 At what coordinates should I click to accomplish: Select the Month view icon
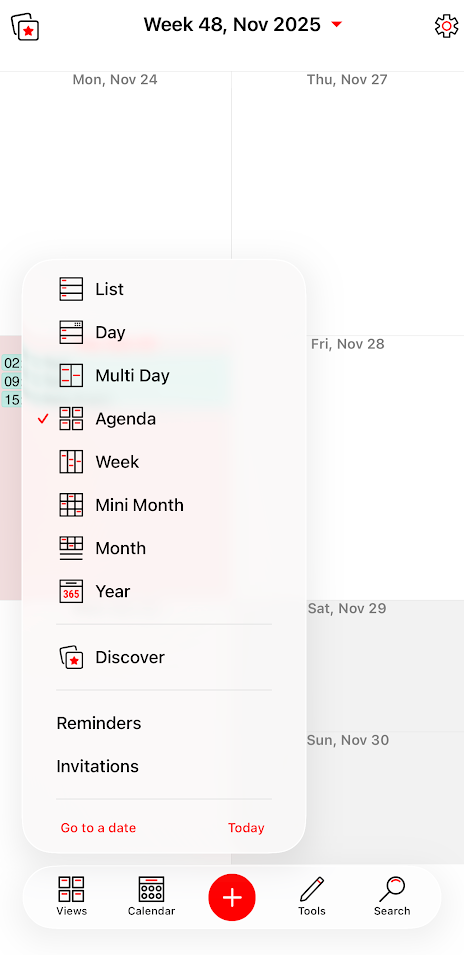pos(71,548)
